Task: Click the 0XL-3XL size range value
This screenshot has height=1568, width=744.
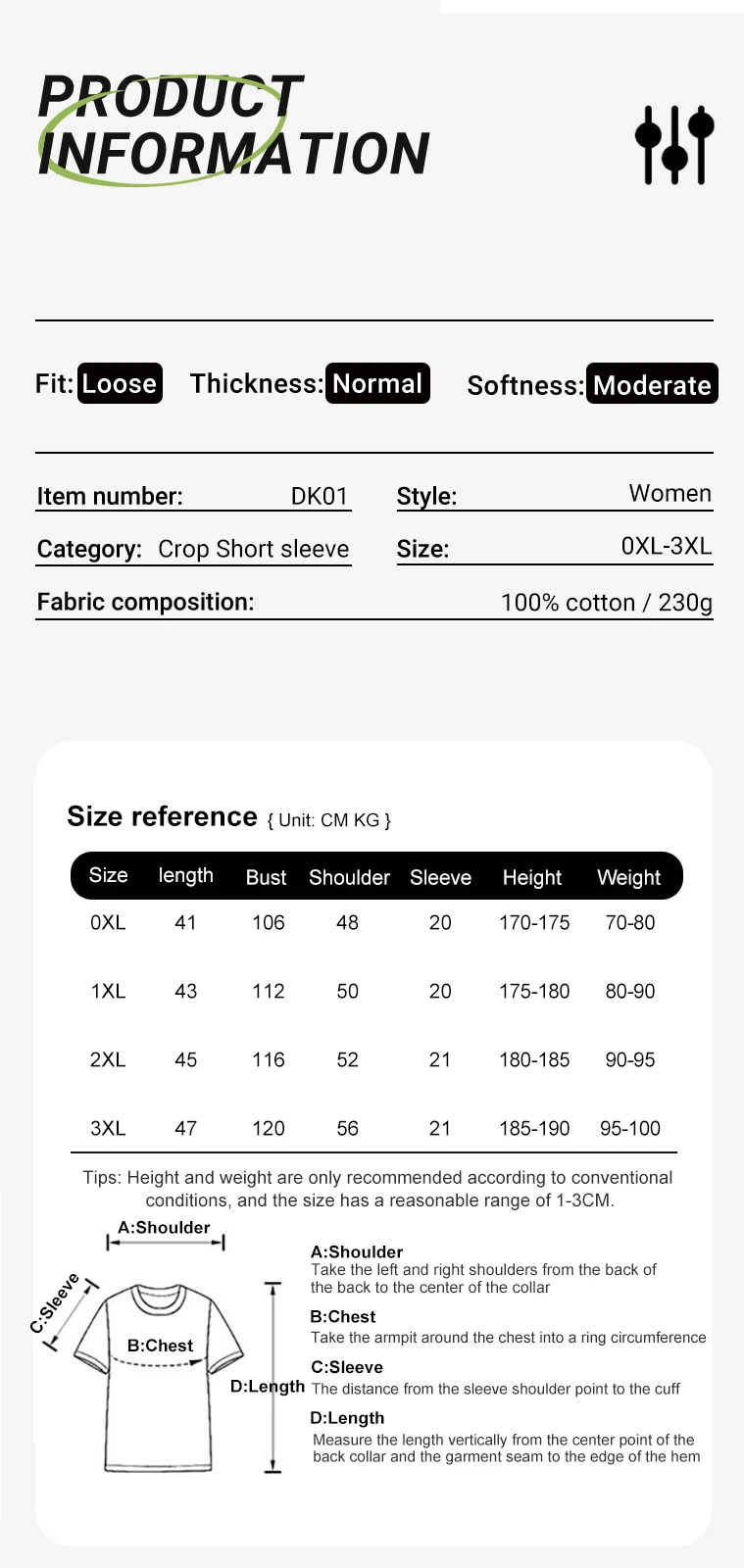Action: pos(667,546)
